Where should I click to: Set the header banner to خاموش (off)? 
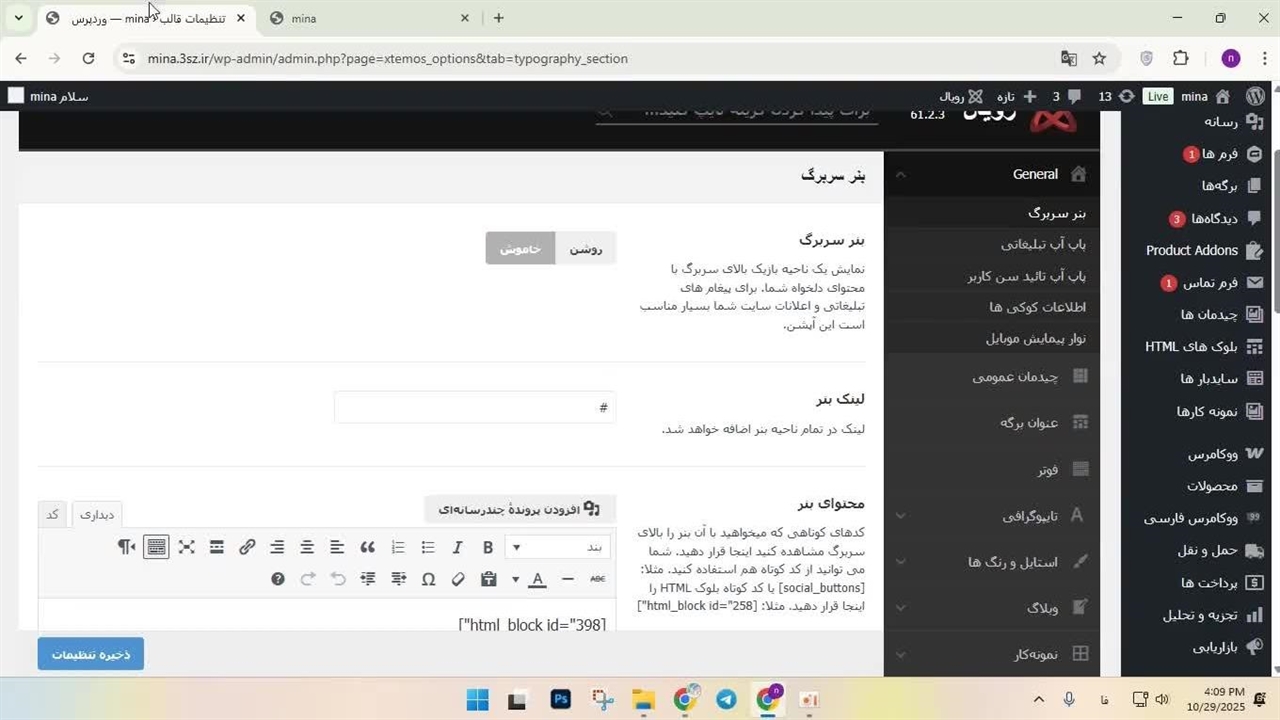pos(520,249)
